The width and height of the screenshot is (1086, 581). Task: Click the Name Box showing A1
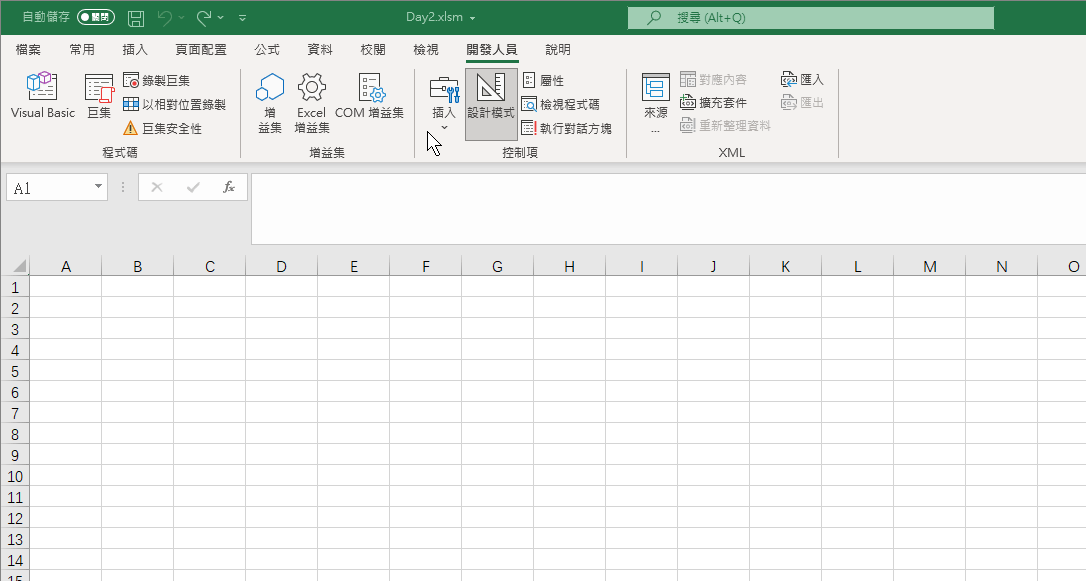click(48, 188)
